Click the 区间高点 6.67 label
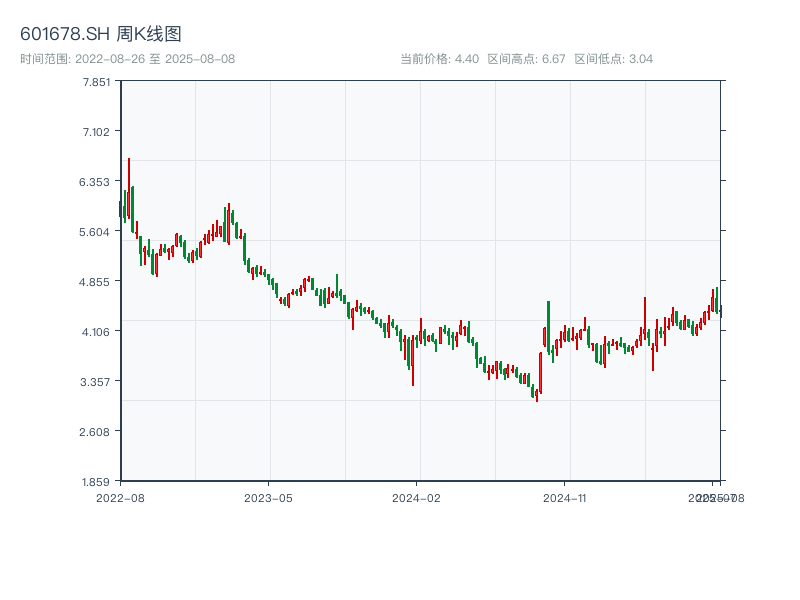Screen dimensions: 800x600 tap(526, 59)
